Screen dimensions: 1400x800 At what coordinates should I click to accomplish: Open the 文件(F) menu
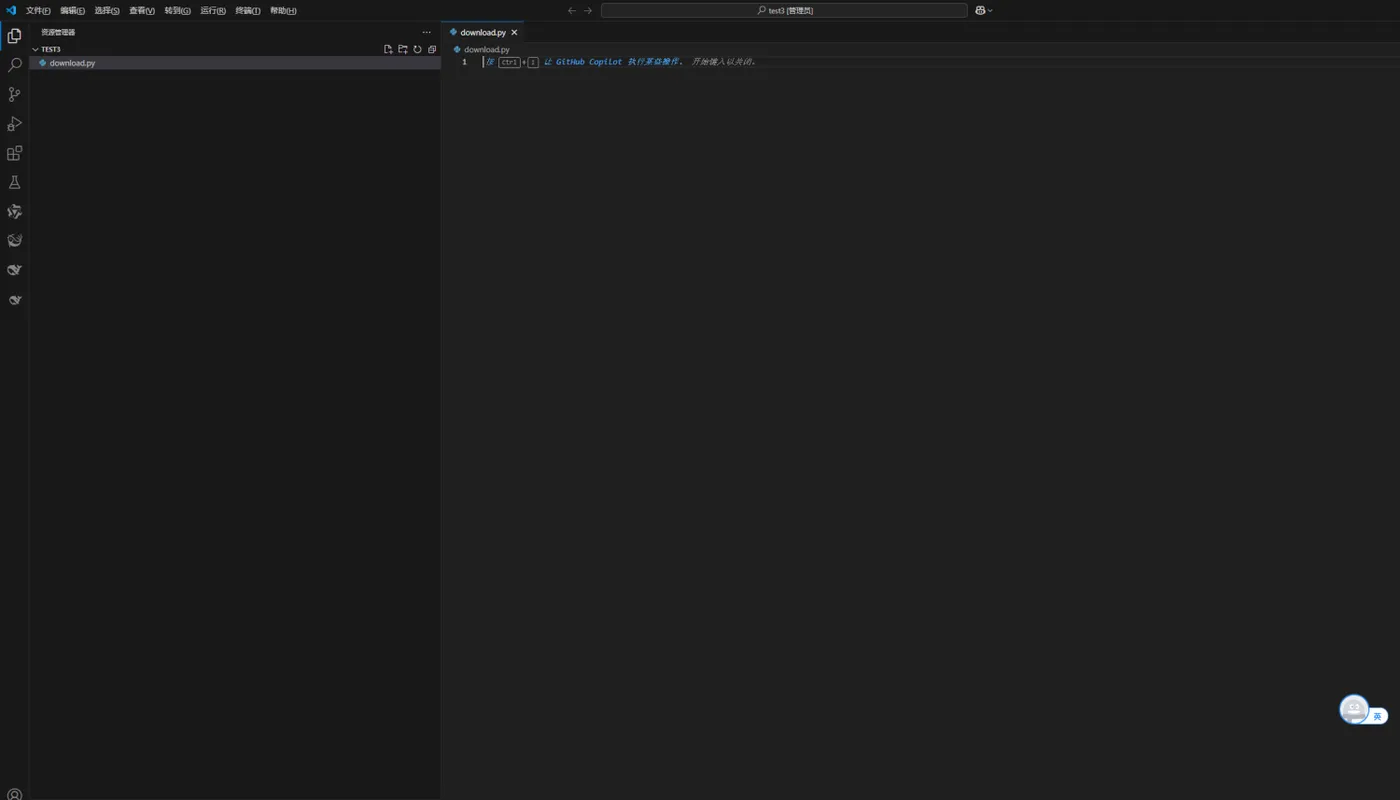click(38, 10)
